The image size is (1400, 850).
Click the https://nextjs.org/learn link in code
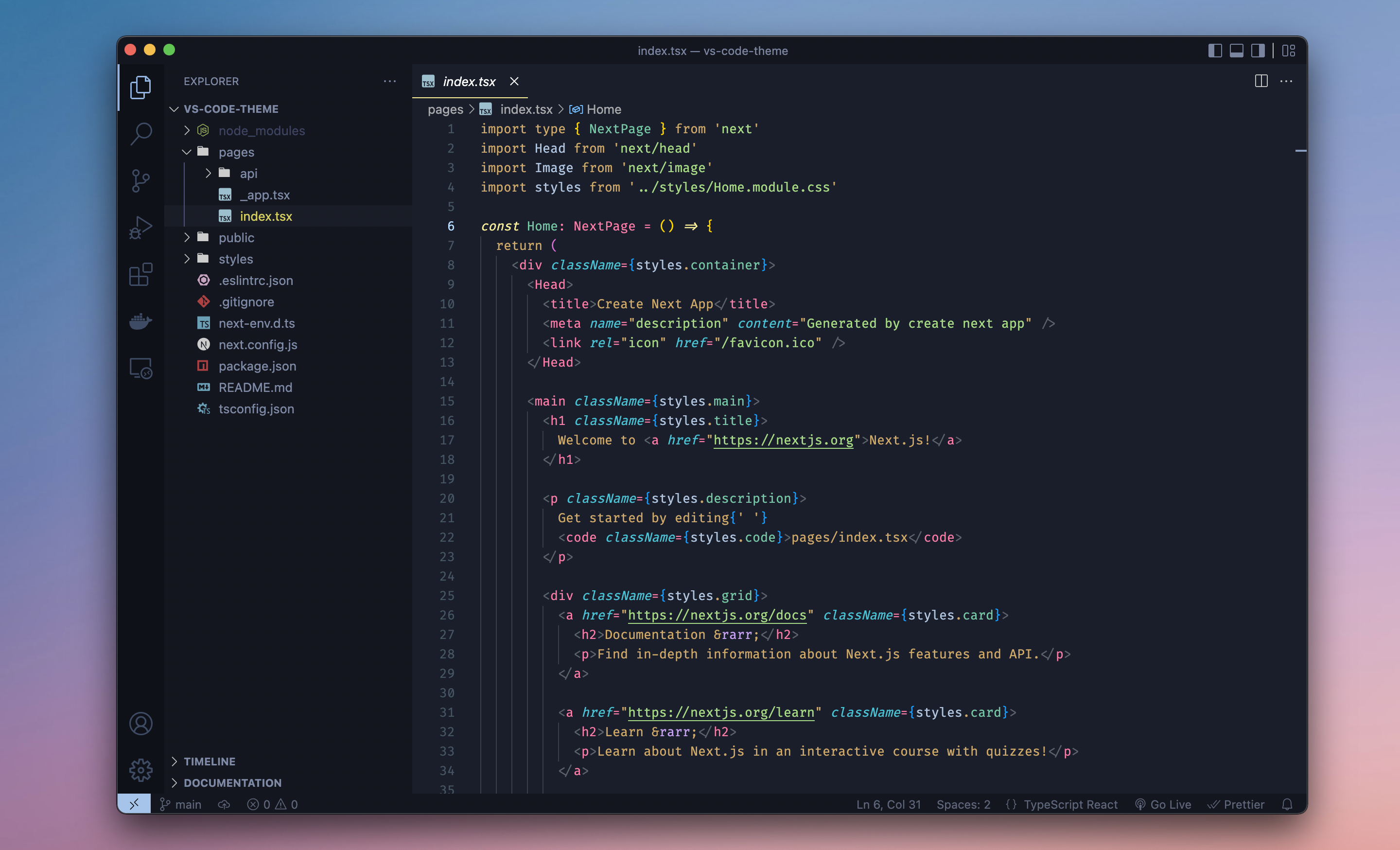click(721, 712)
